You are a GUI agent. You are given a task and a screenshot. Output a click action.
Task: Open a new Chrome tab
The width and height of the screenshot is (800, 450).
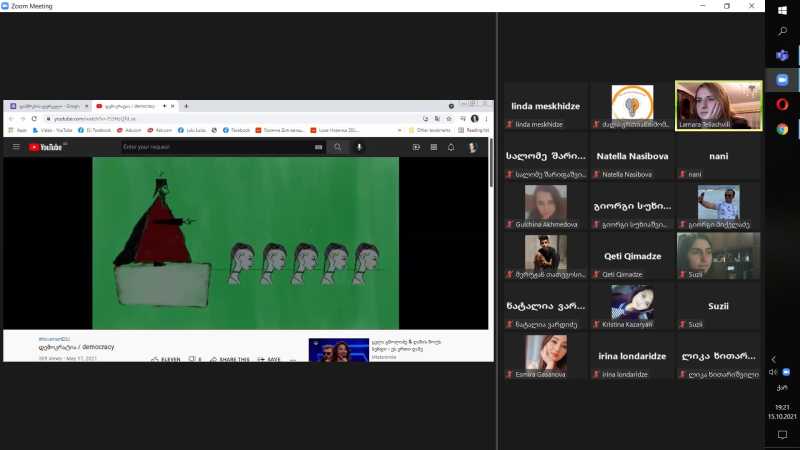186,106
